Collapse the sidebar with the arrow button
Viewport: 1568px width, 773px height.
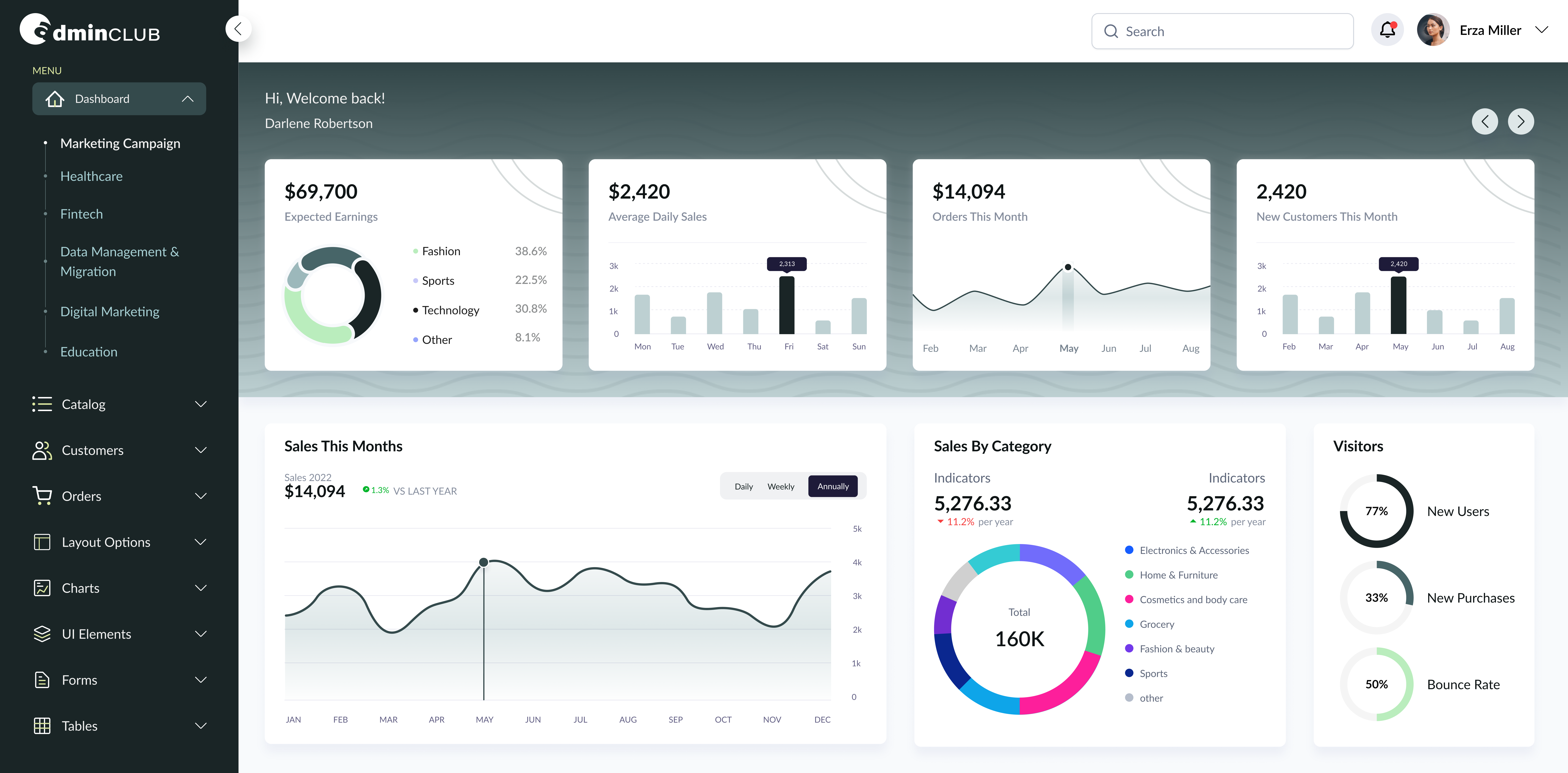pos(238,29)
